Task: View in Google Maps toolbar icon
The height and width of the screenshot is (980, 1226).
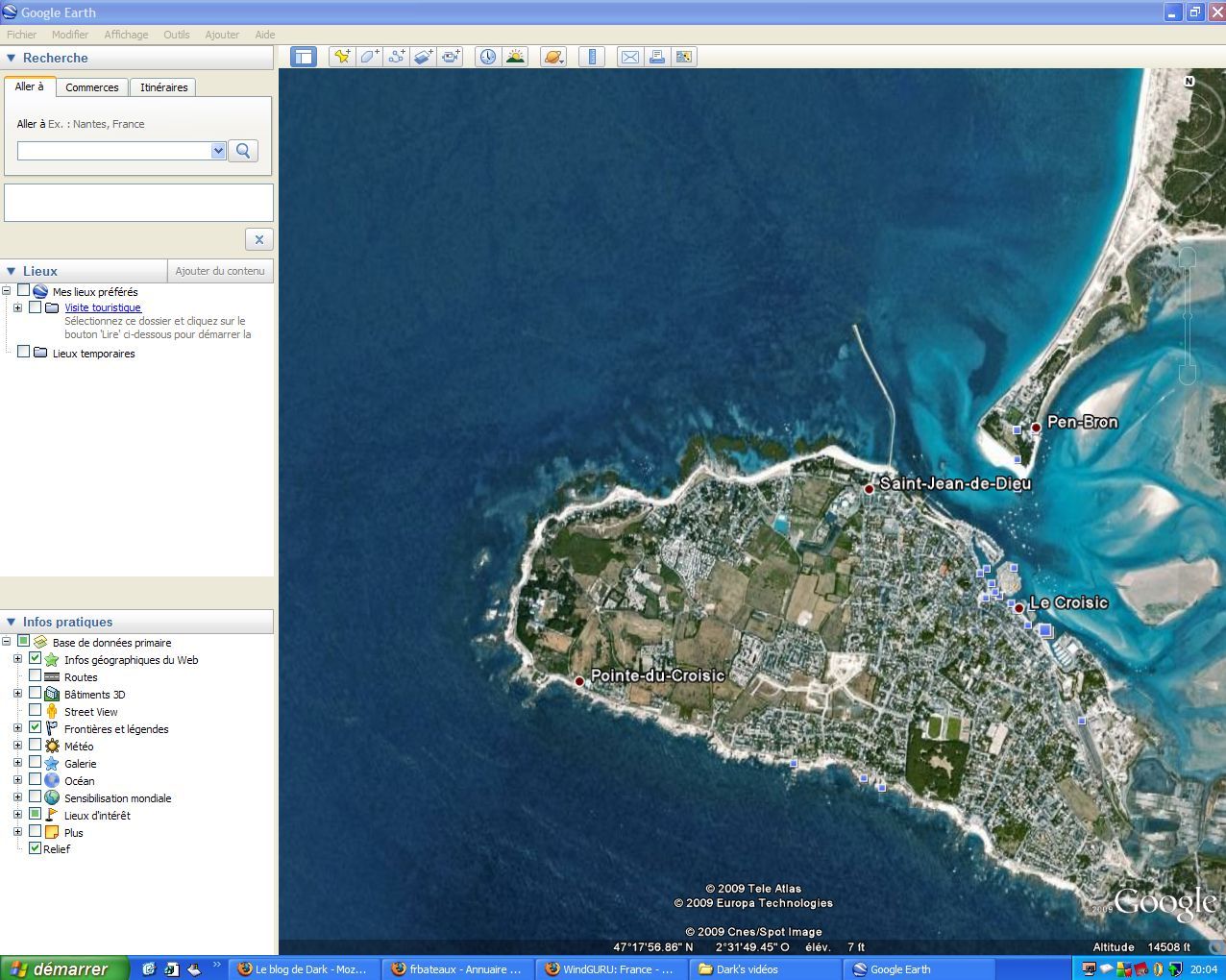Action: 684,57
